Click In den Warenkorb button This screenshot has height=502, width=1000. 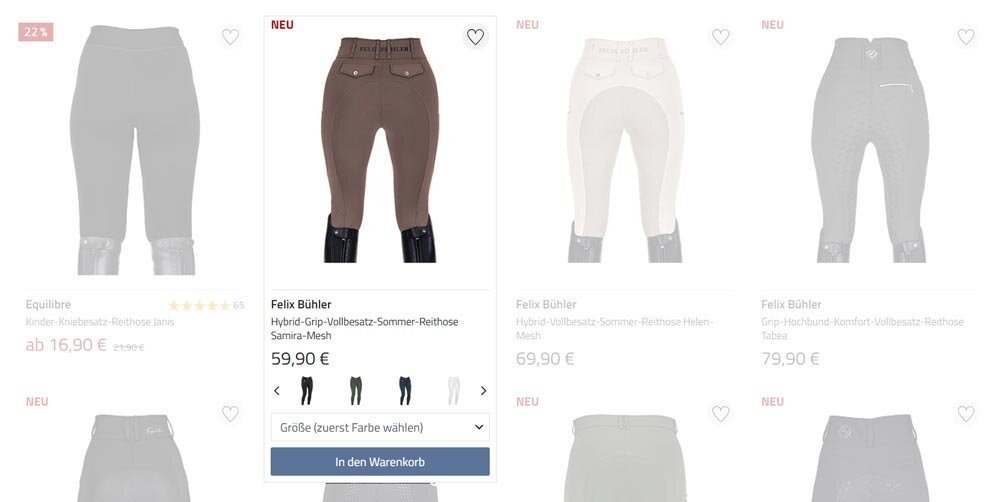[x=380, y=462]
